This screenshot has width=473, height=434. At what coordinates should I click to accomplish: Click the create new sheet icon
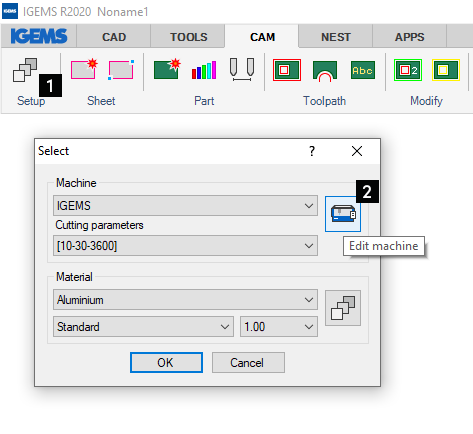(x=84, y=69)
